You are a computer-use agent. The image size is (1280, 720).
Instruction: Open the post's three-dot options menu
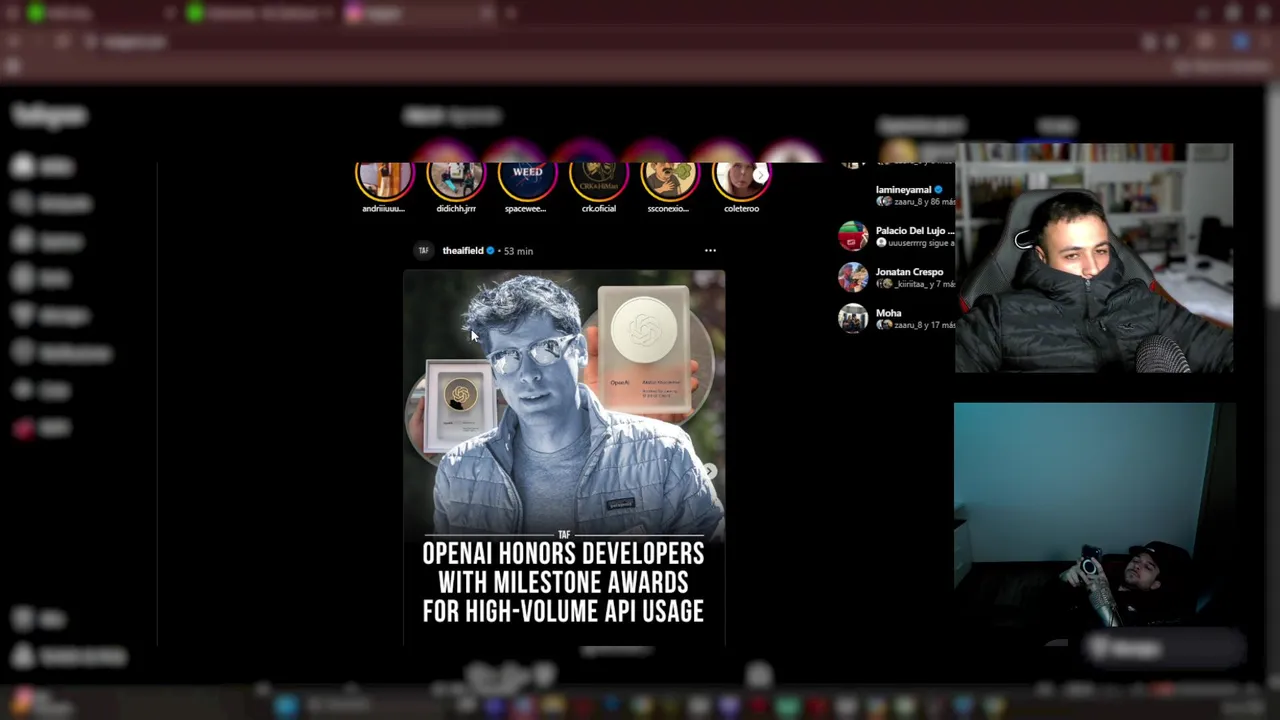pyautogui.click(x=710, y=251)
